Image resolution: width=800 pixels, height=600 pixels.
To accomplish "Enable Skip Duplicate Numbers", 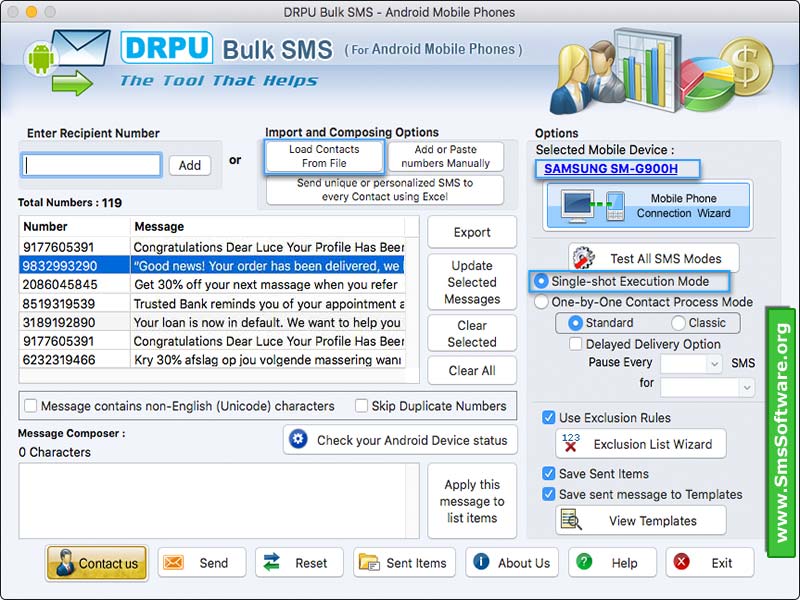I will 361,406.
